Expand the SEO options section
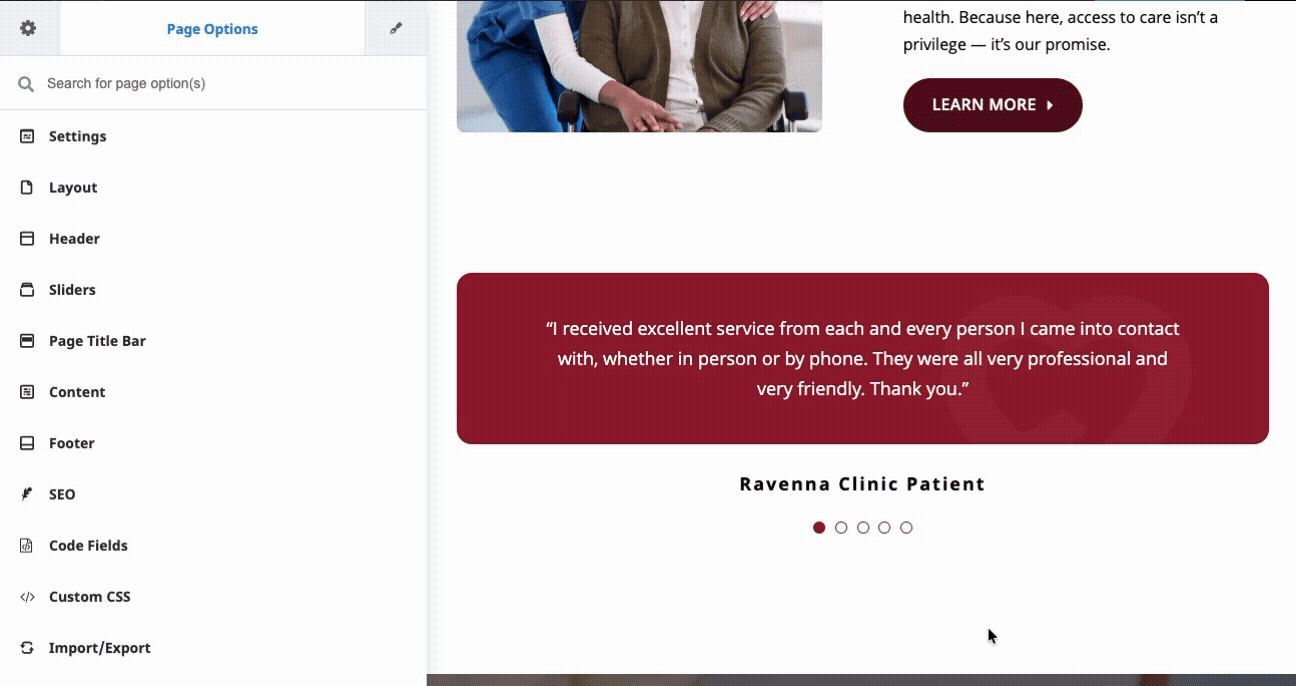The height and width of the screenshot is (686, 1296). pyautogui.click(x=213, y=494)
